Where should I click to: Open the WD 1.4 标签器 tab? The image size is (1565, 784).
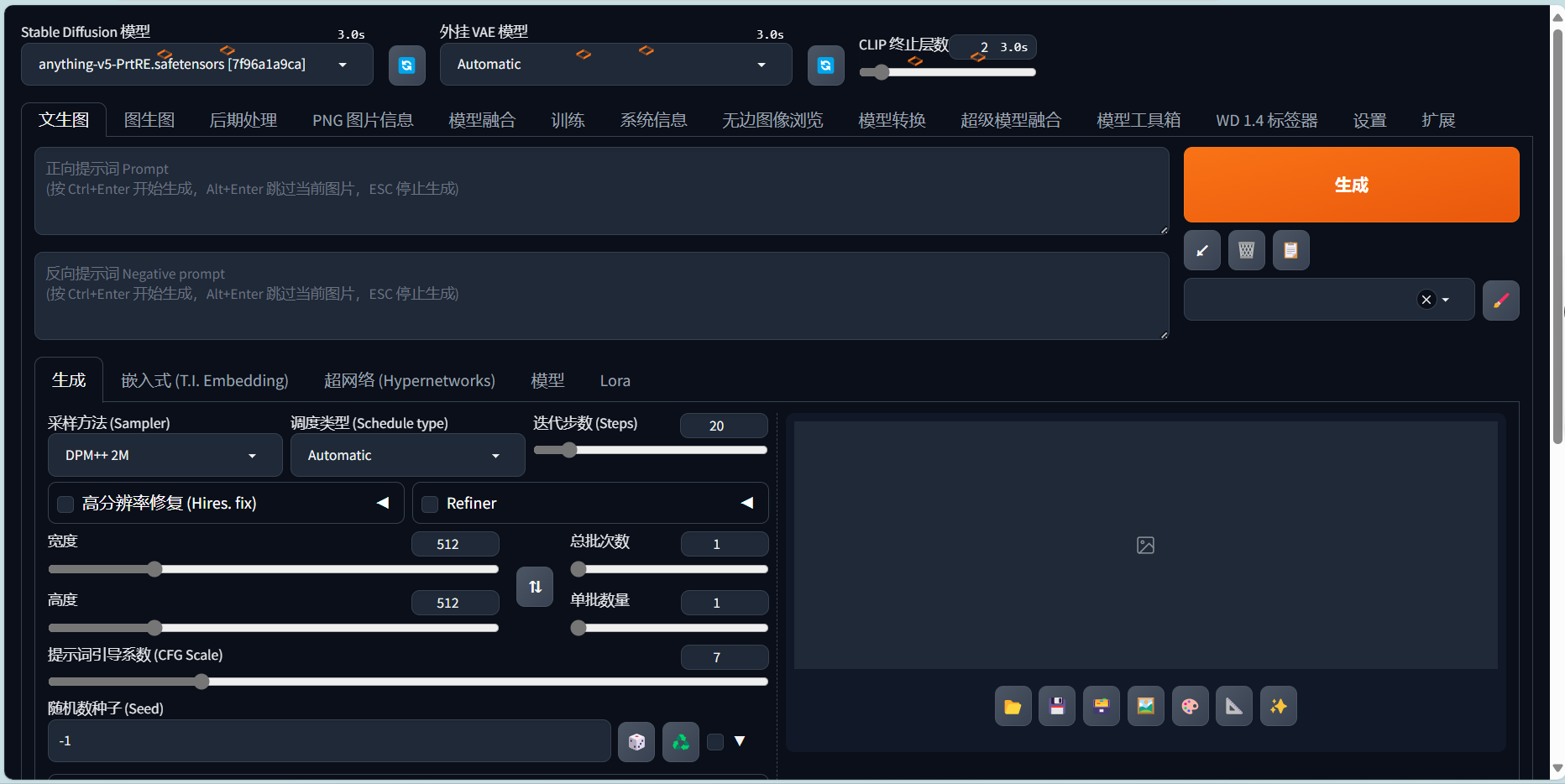[x=1267, y=120]
